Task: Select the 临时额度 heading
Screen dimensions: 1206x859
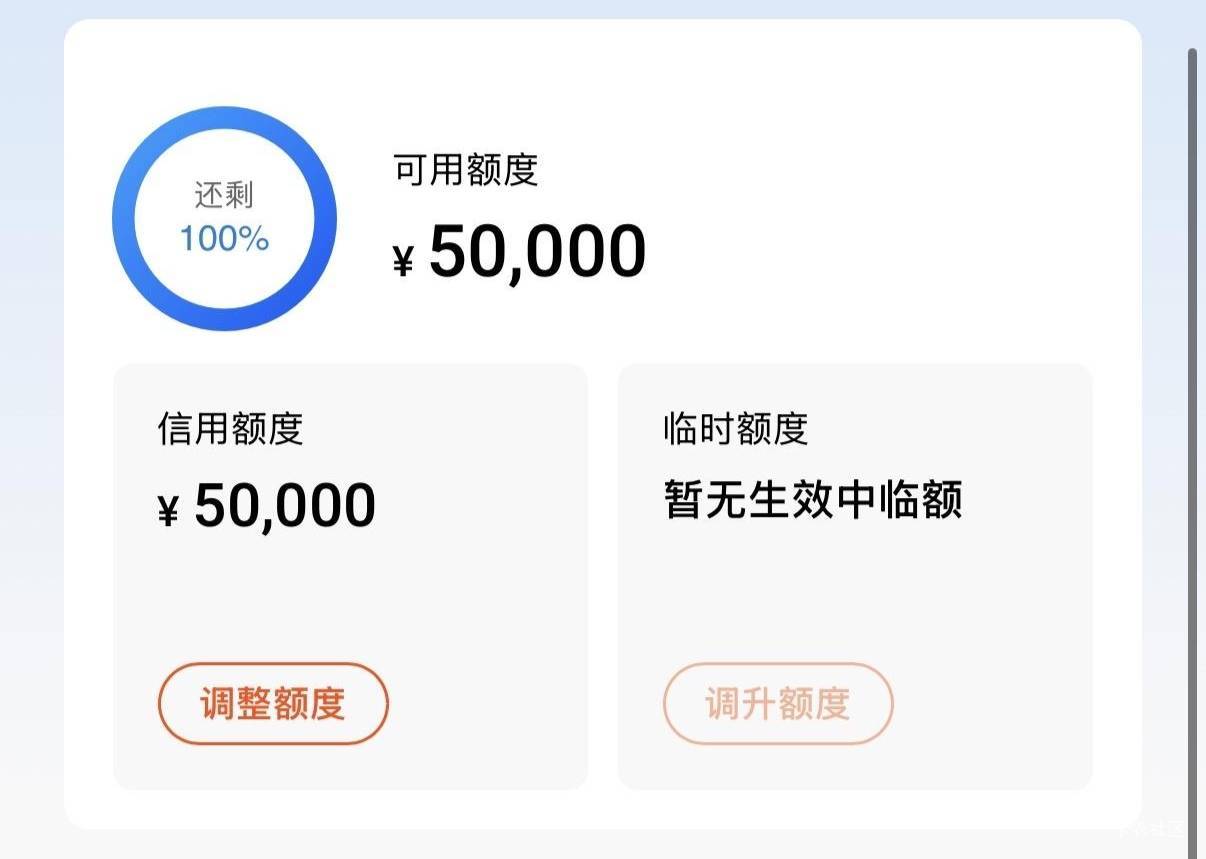Action: pyautogui.click(x=735, y=429)
